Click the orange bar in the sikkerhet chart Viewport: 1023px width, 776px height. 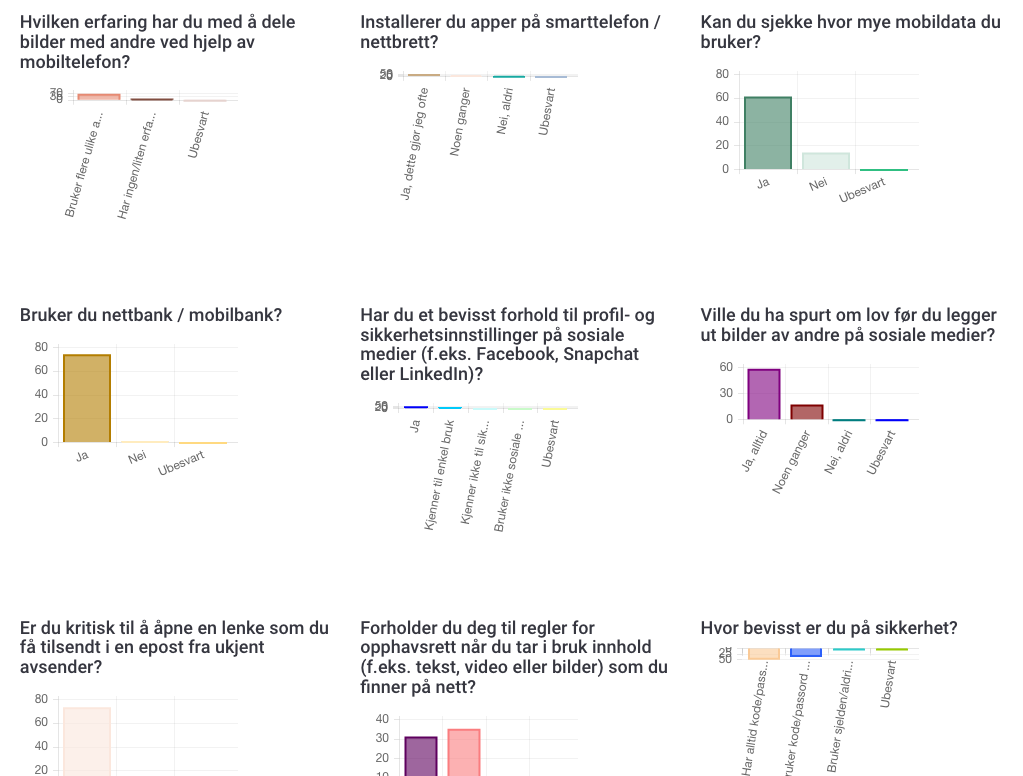[x=764, y=653]
